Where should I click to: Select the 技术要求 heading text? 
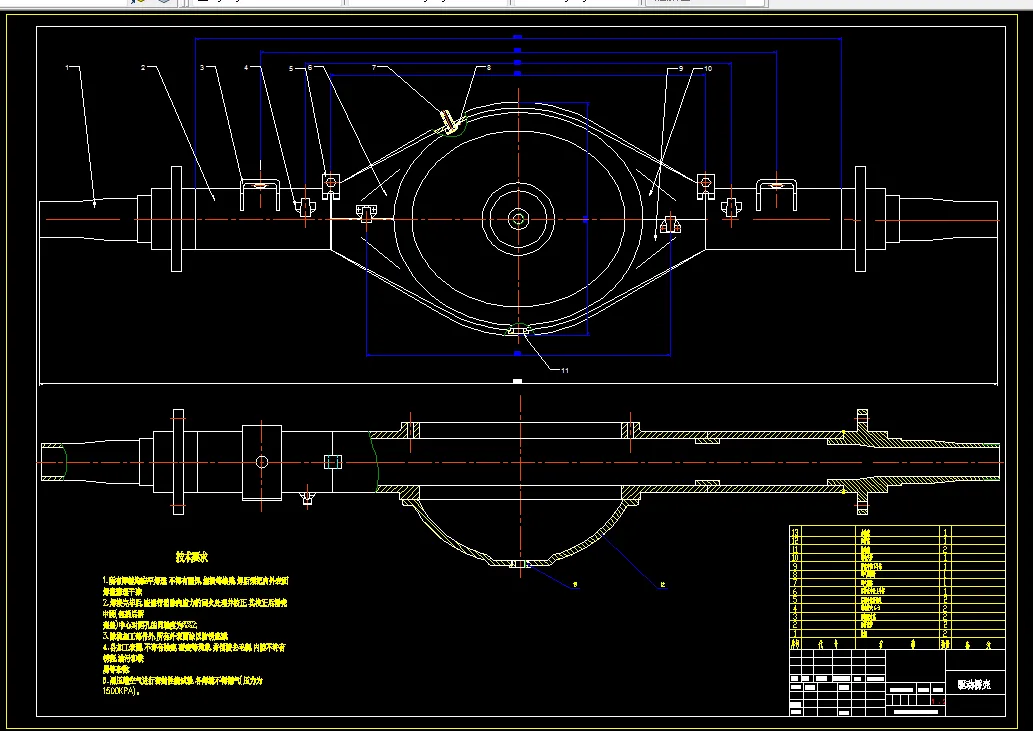coord(192,557)
